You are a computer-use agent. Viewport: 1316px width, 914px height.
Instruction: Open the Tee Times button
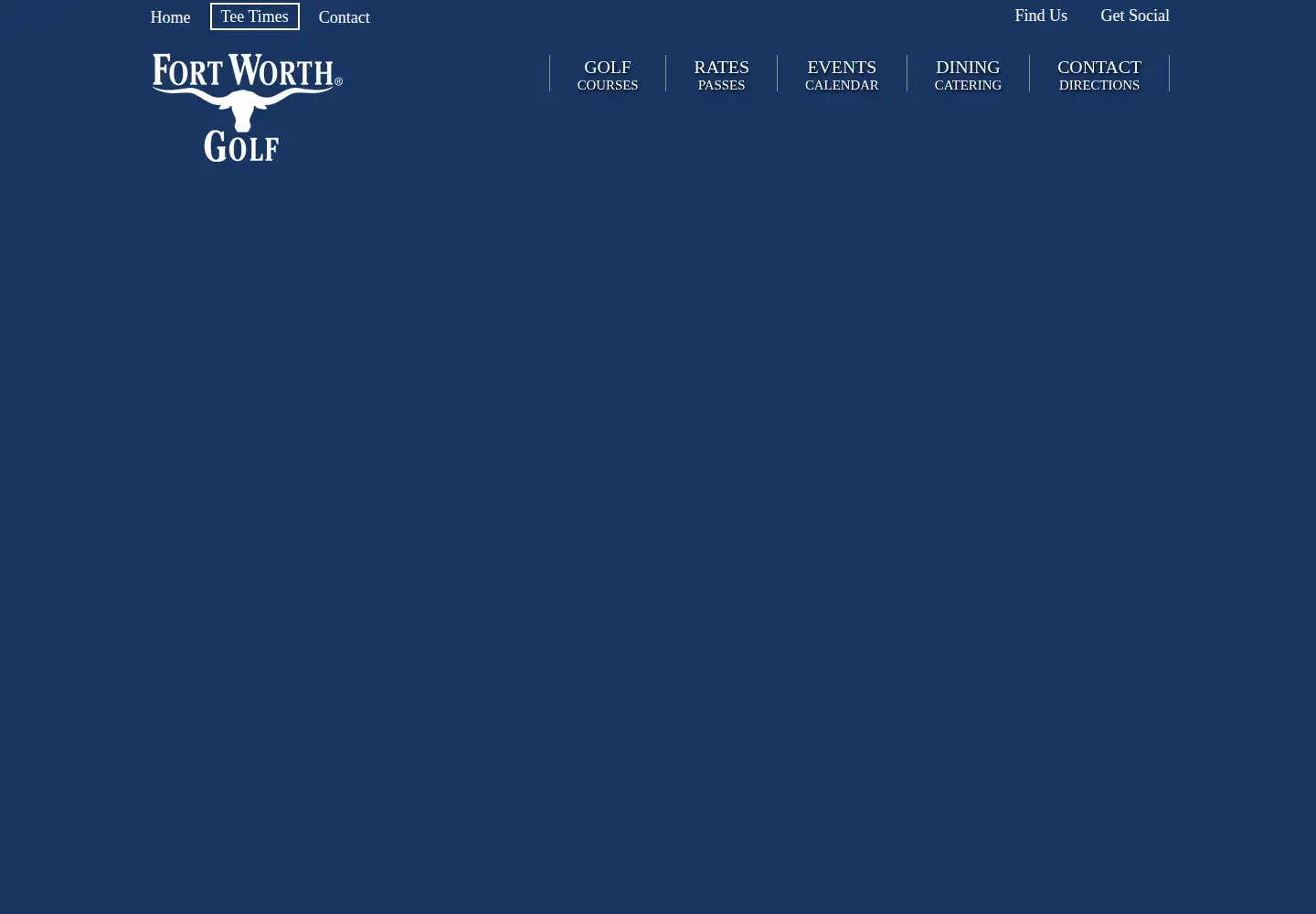(x=255, y=16)
